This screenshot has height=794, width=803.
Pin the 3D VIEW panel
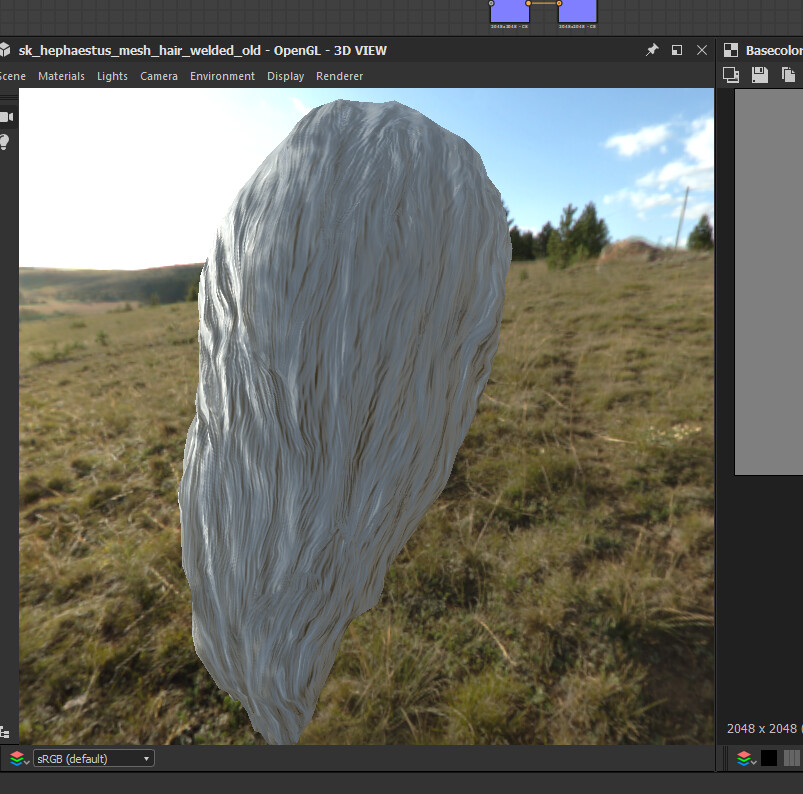[x=652, y=50]
